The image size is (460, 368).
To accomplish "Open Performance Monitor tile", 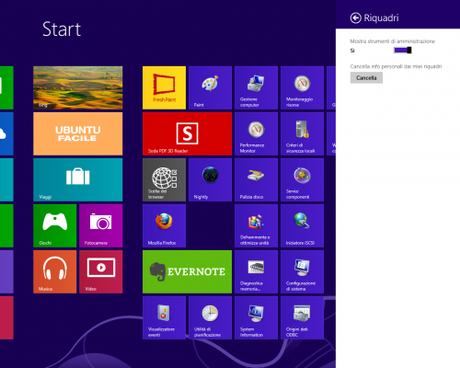I will [256, 134].
